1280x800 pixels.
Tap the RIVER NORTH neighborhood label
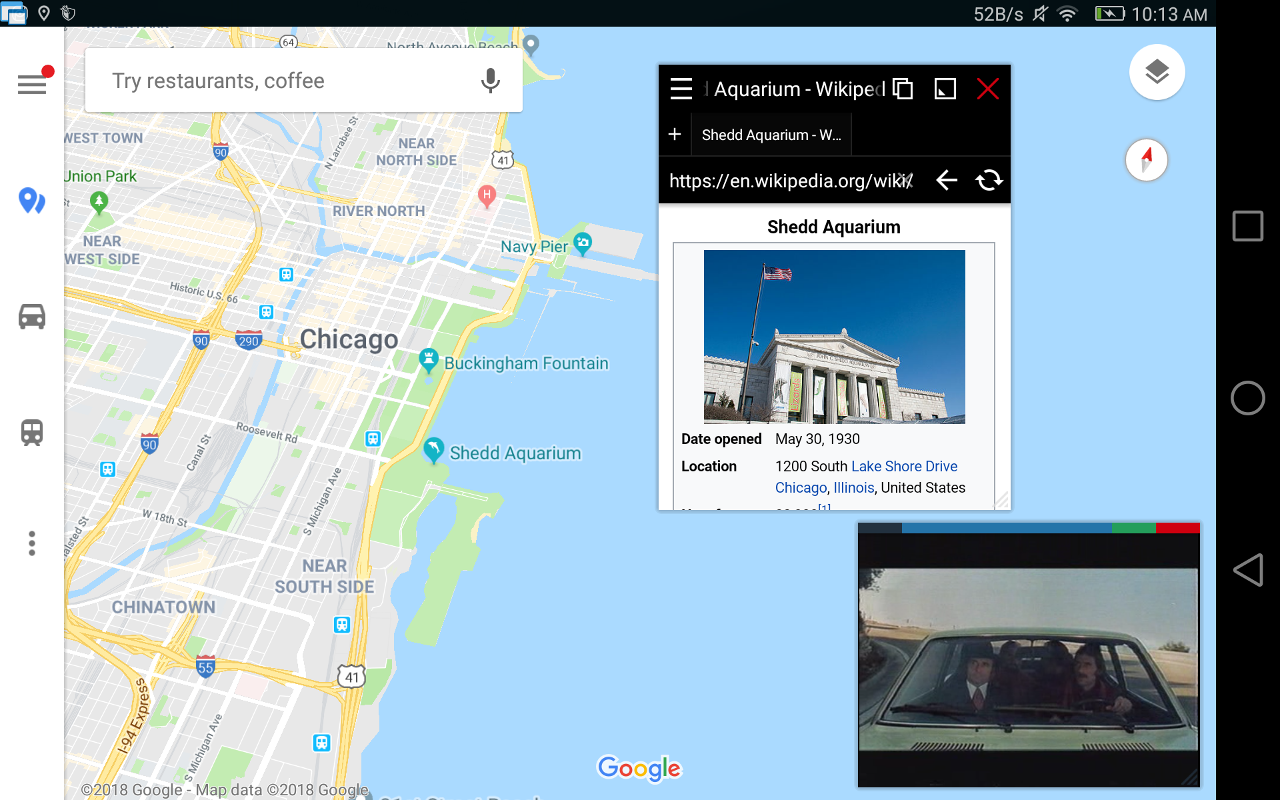click(x=379, y=211)
